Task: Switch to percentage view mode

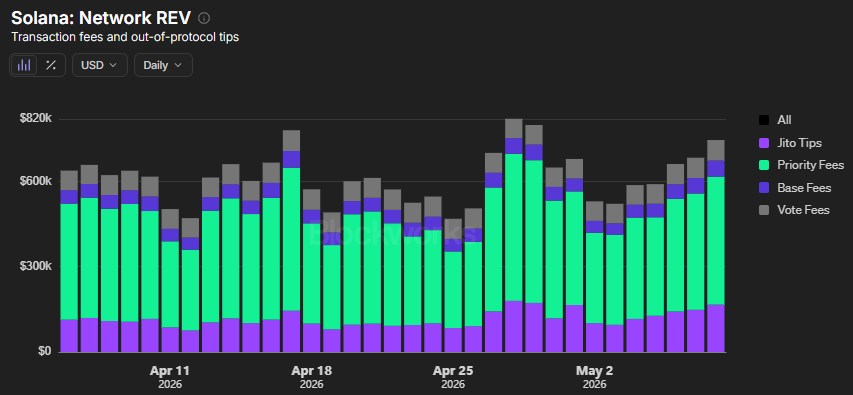Action: (51, 65)
